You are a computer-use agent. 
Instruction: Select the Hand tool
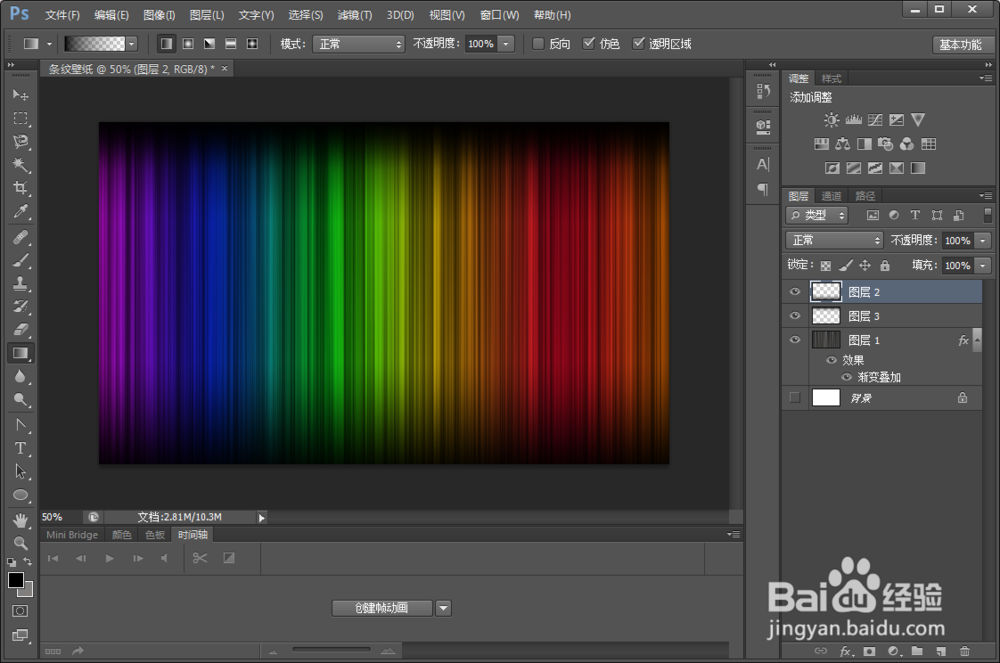[20, 520]
